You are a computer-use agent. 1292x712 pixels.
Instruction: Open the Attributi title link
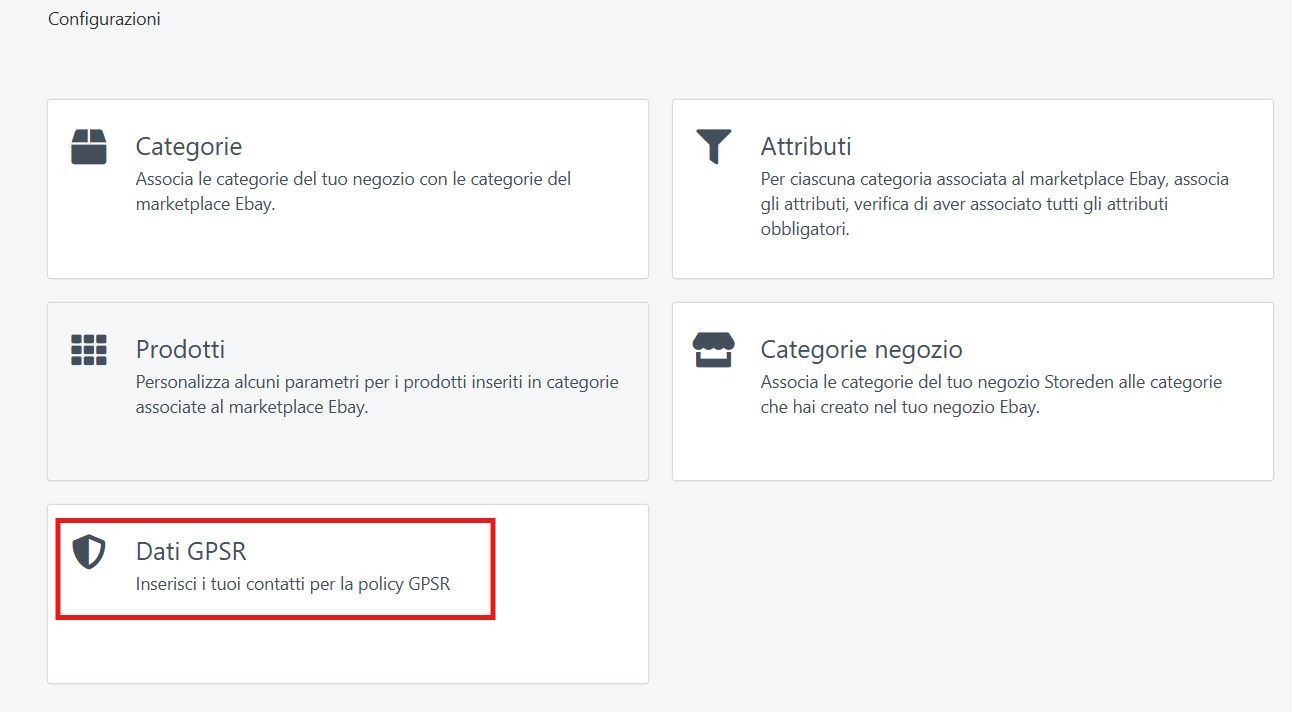pyautogui.click(x=805, y=147)
